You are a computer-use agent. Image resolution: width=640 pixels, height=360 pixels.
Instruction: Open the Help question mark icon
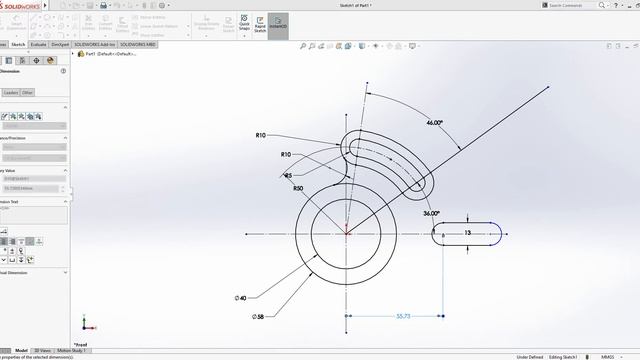(x=616, y=5)
